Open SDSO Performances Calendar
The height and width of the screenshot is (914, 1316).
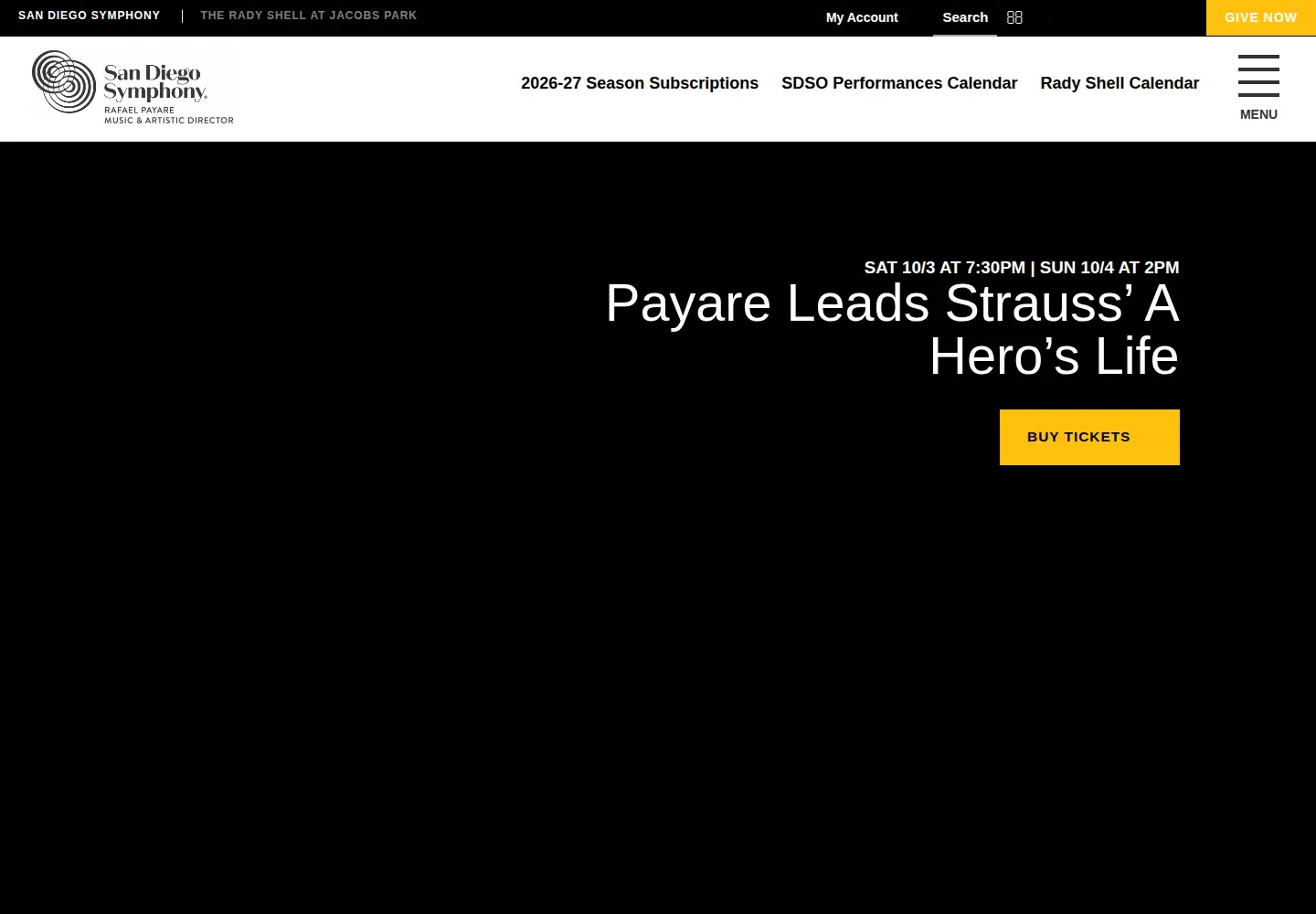(899, 83)
